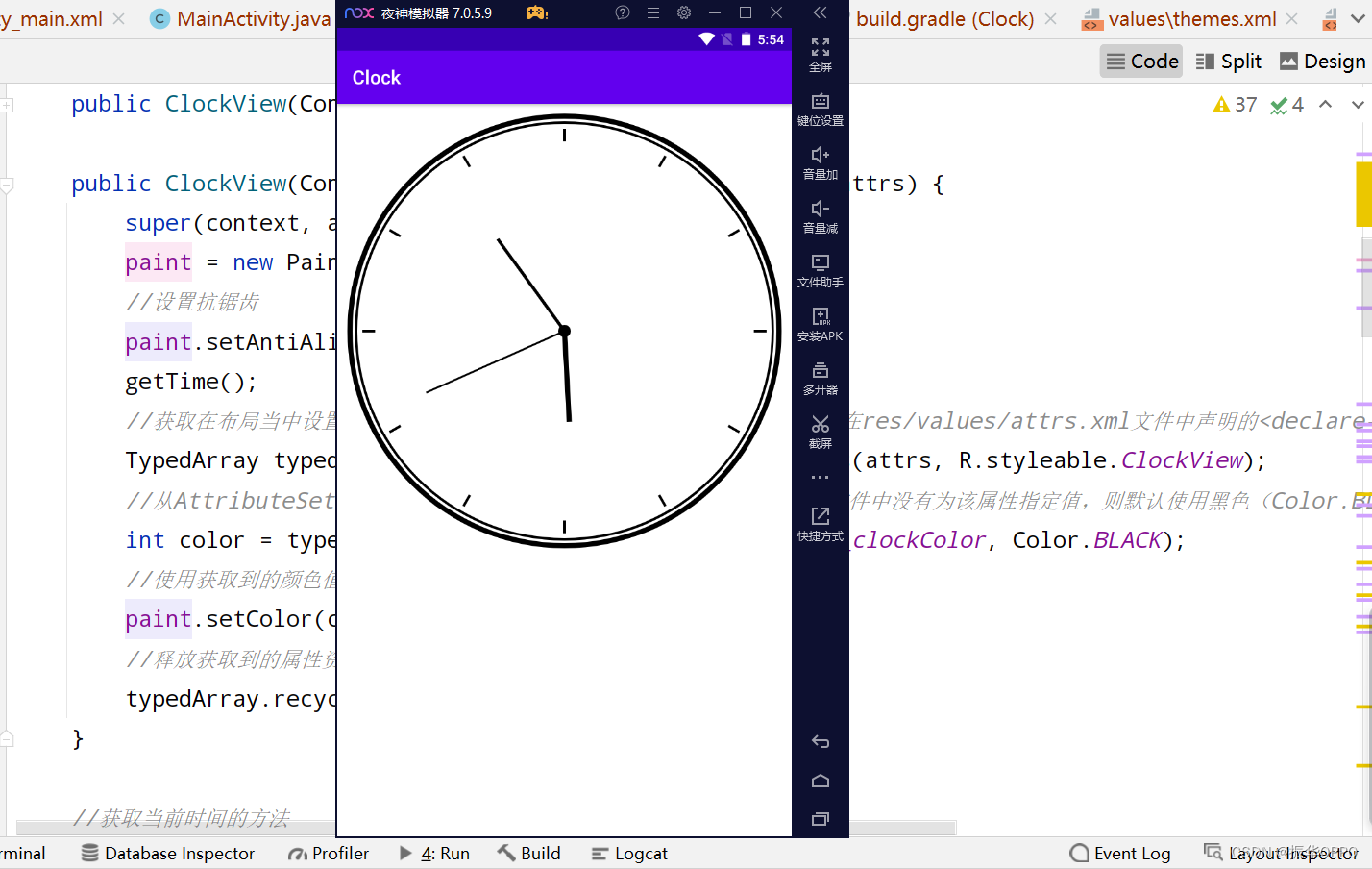Viewport: 1372px width, 869px height.
Task: Click the 5:54 time in emulator status bar
Action: point(771,39)
